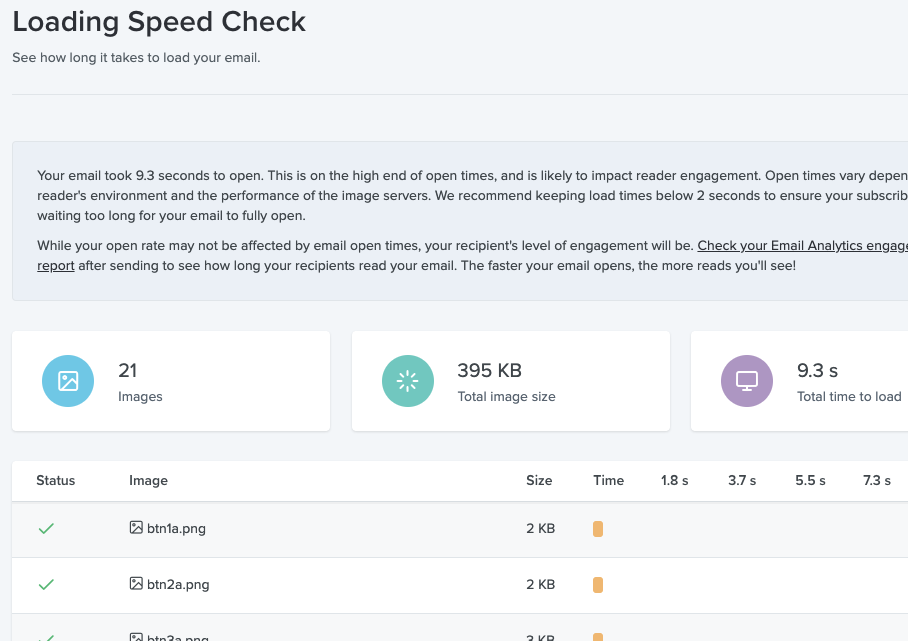The image size is (908, 641).
Task: Click the image icon beside btn3a.png
Action: [x=135, y=638]
